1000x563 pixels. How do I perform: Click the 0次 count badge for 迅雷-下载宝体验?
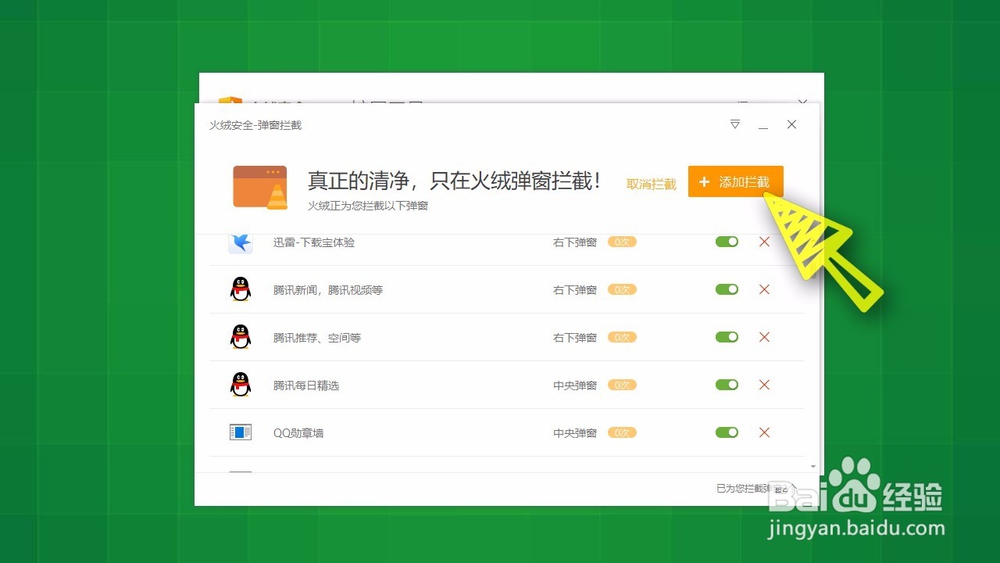coord(622,242)
